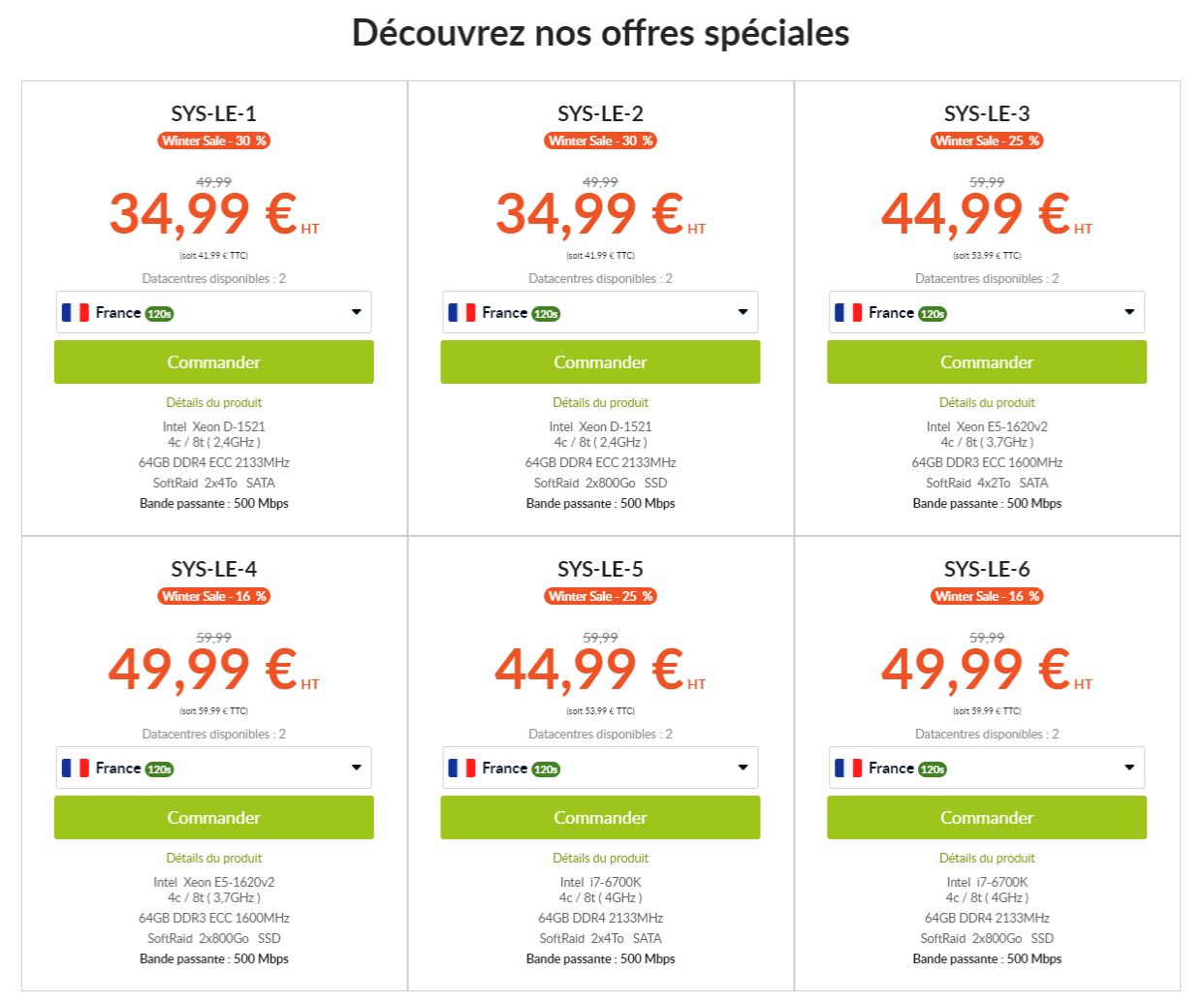Open Détails du produit for SYS-LE-2
This screenshot has height=1004, width=1204.
pos(600,402)
